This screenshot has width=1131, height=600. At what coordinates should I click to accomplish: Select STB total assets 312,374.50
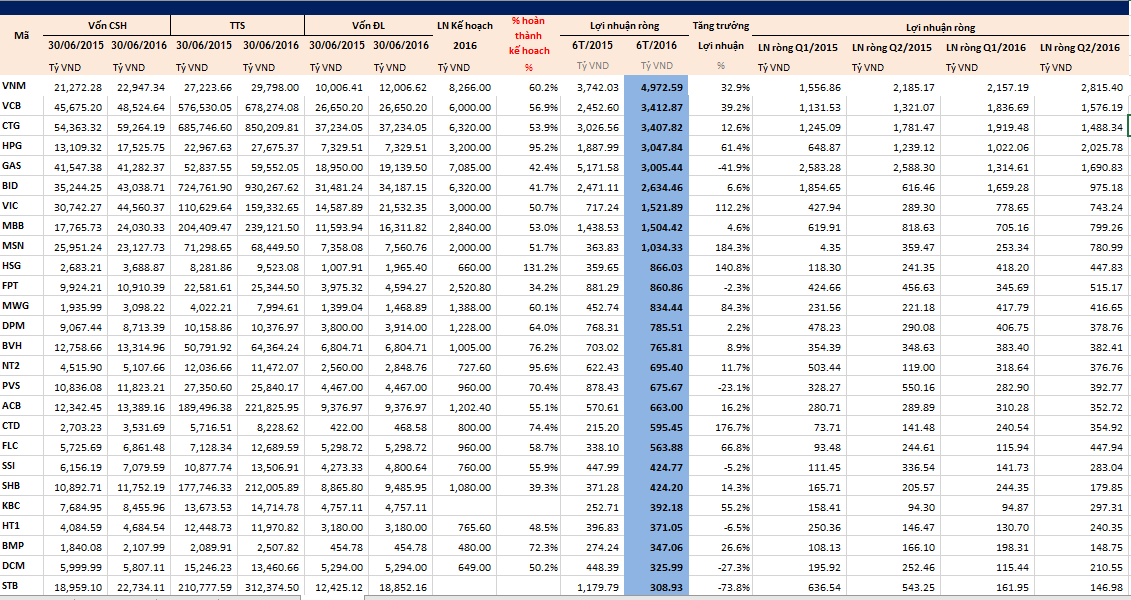[x=270, y=588]
